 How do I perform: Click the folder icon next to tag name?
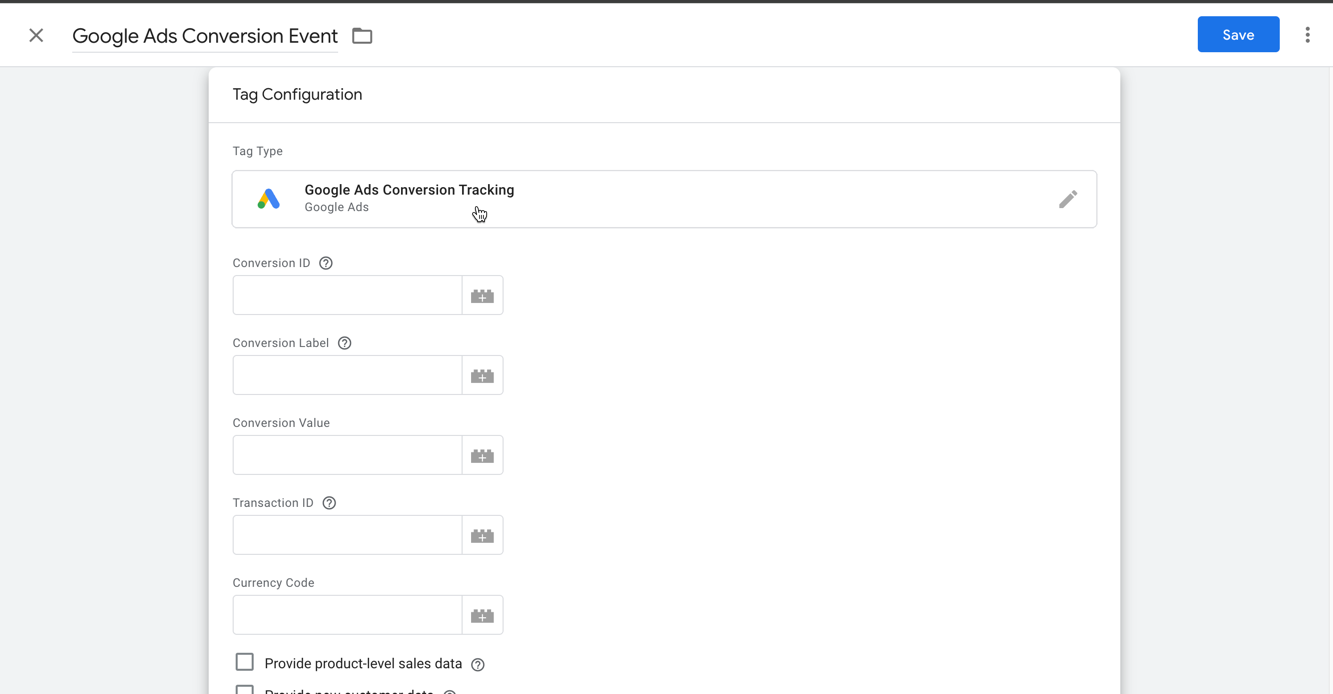(362, 36)
